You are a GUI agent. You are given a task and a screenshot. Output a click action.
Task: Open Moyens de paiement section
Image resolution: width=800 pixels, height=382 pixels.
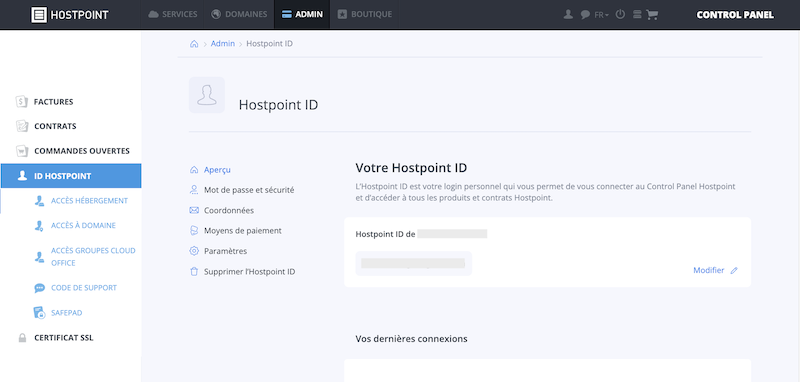pyautogui.click(x=242, y=231)
